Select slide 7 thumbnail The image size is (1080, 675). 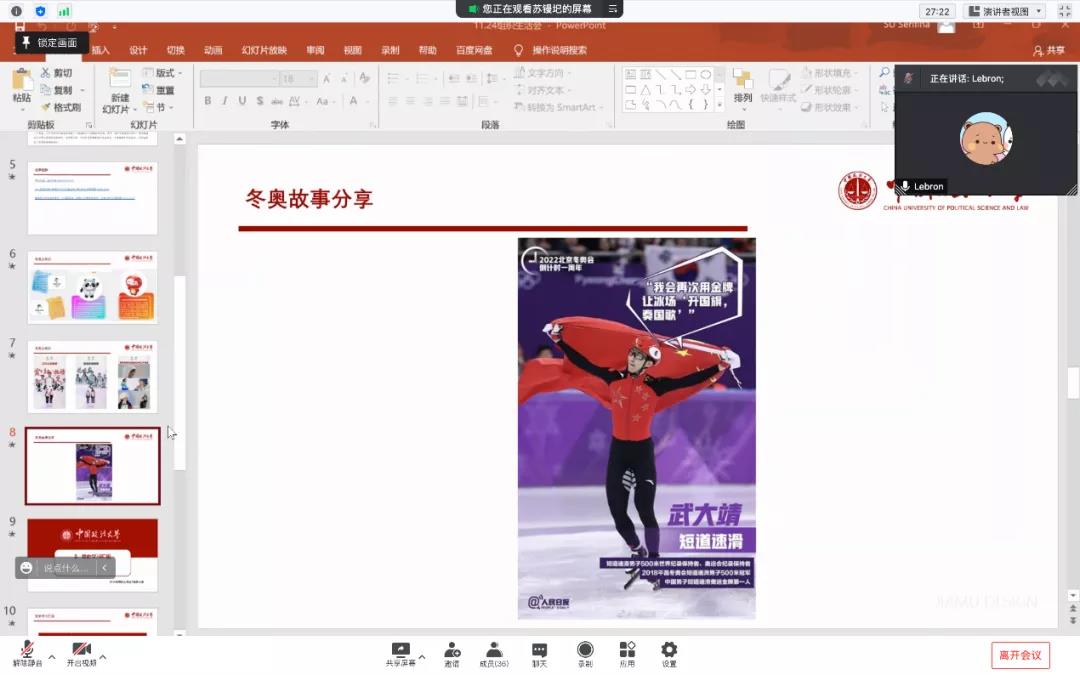click(x=92, y=376)
